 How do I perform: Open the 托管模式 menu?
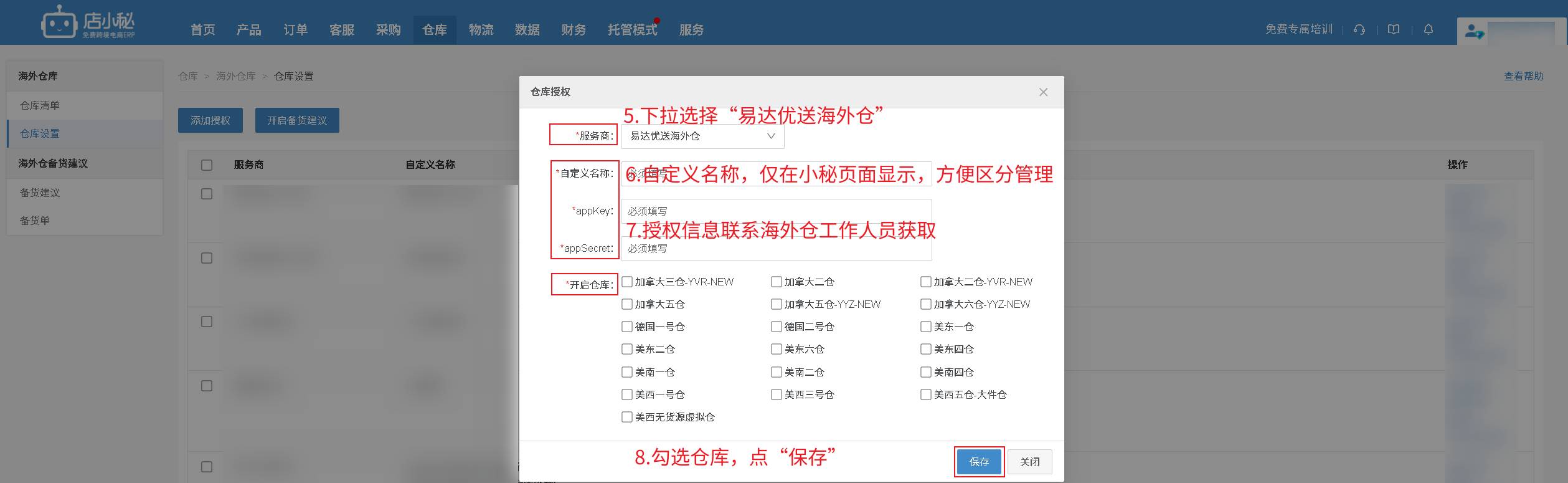[x=632, y=30]
